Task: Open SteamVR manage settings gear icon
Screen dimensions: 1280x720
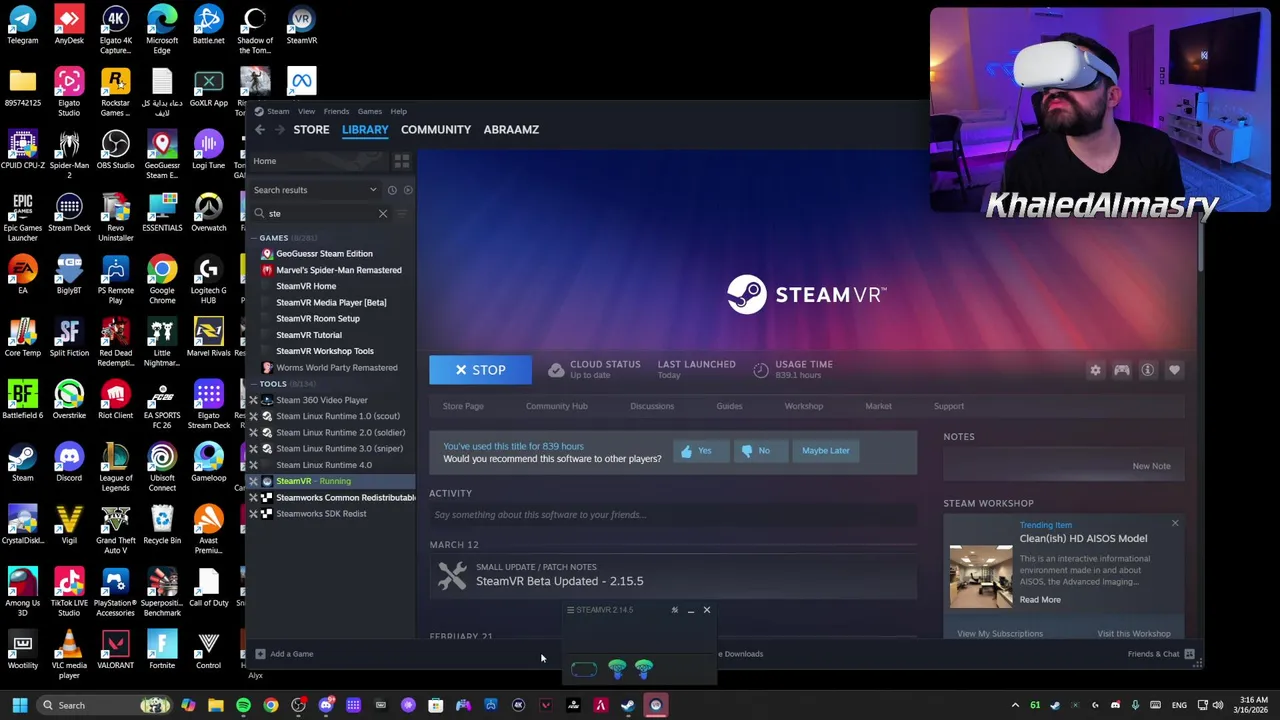Action: [1095, 370]
